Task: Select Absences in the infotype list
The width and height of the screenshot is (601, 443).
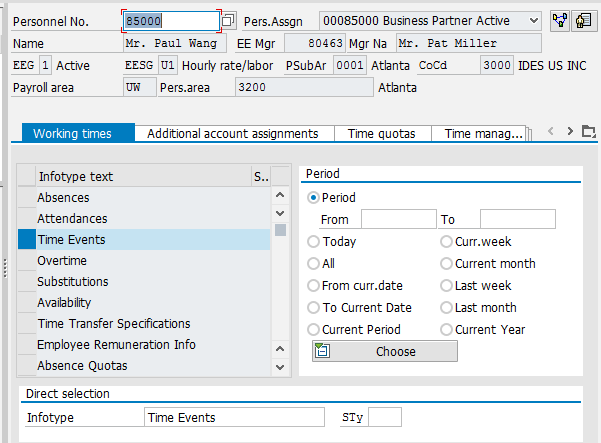Action: [x=63, y=198]
